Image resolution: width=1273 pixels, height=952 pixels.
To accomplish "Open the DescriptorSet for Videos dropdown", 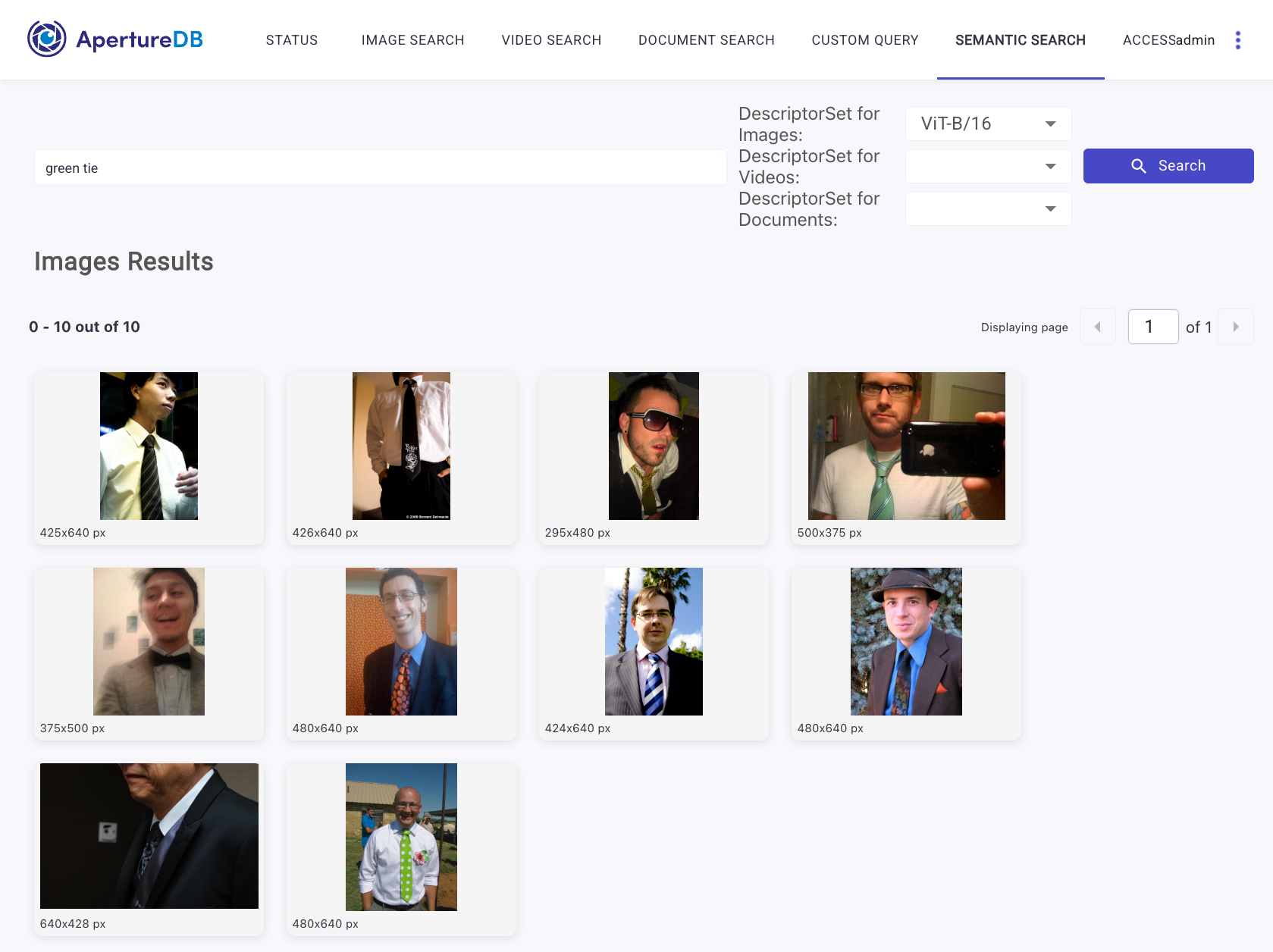I will tap(988, 166).
